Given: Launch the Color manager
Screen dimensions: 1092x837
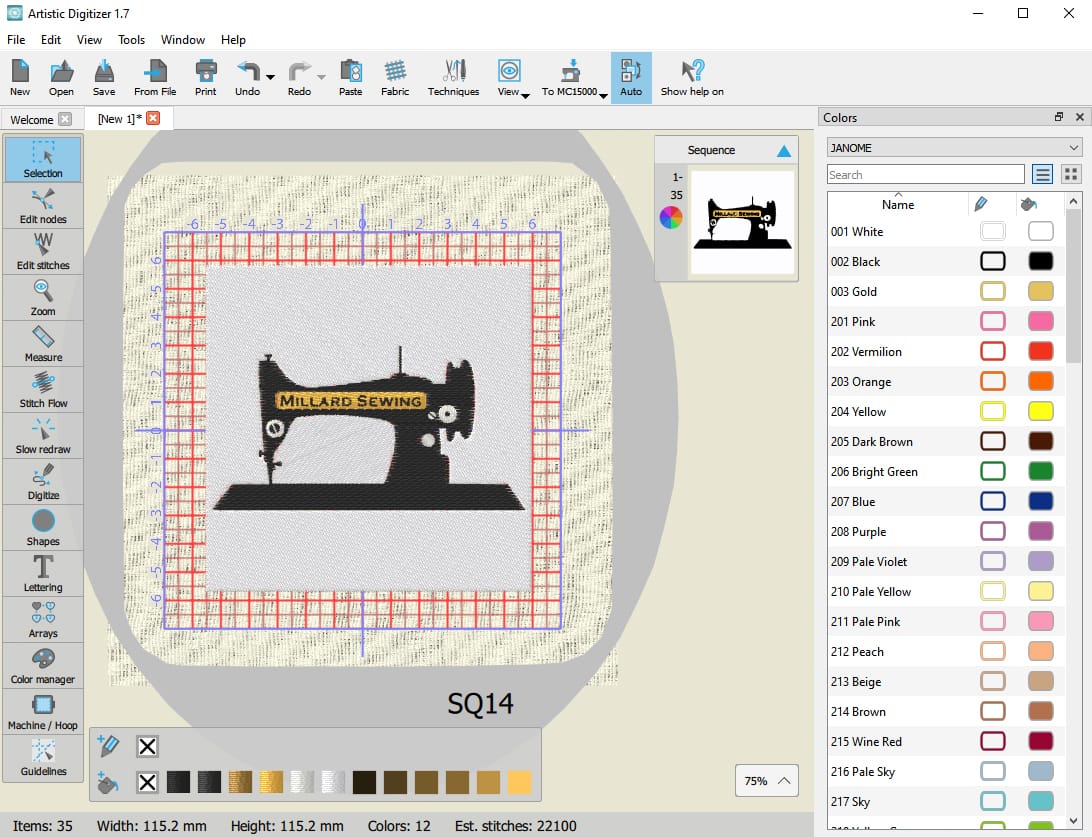Looking at the screenshot, I should (42, 664).
